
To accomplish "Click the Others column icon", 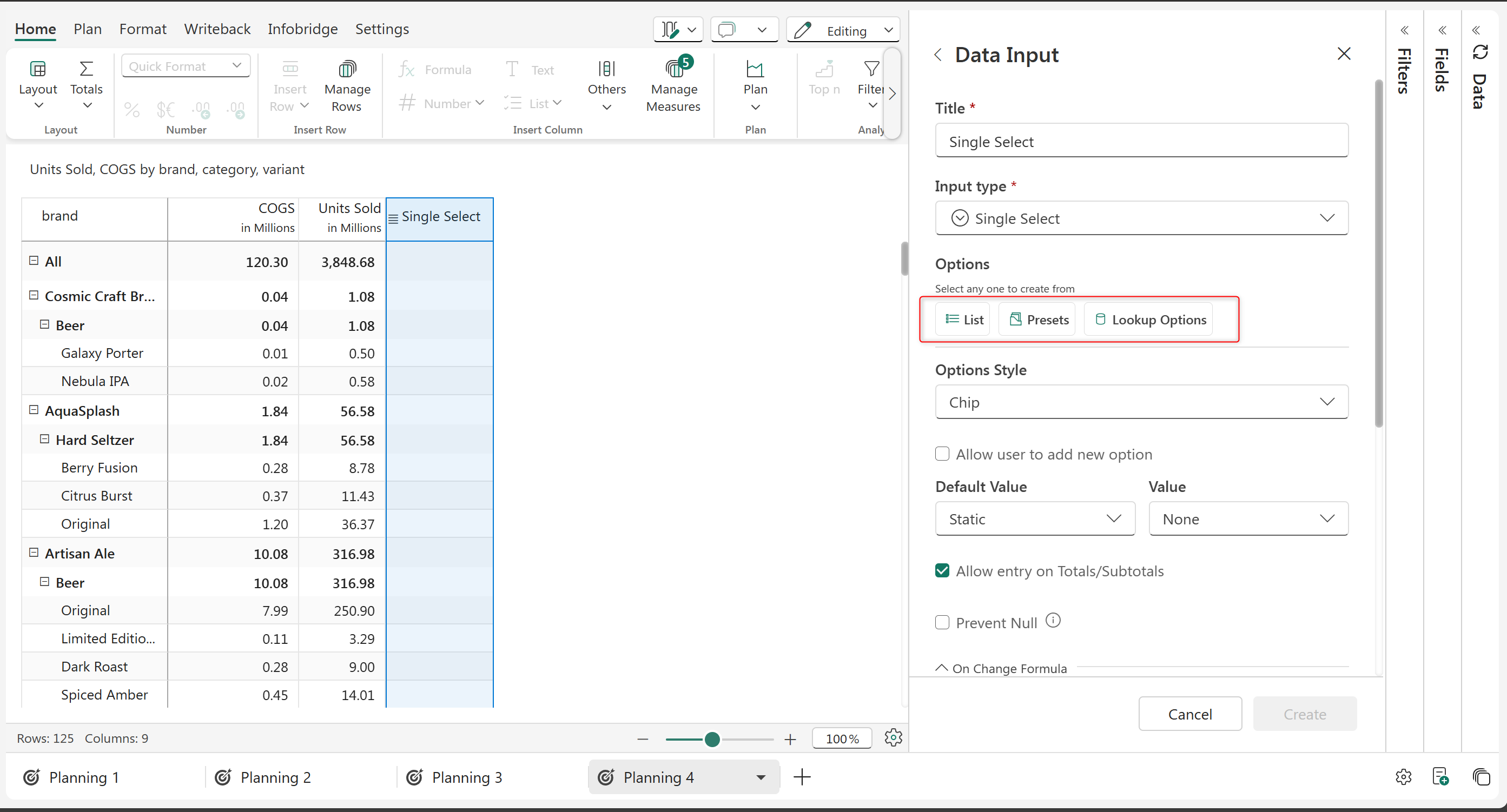I will tap(607, 70).
